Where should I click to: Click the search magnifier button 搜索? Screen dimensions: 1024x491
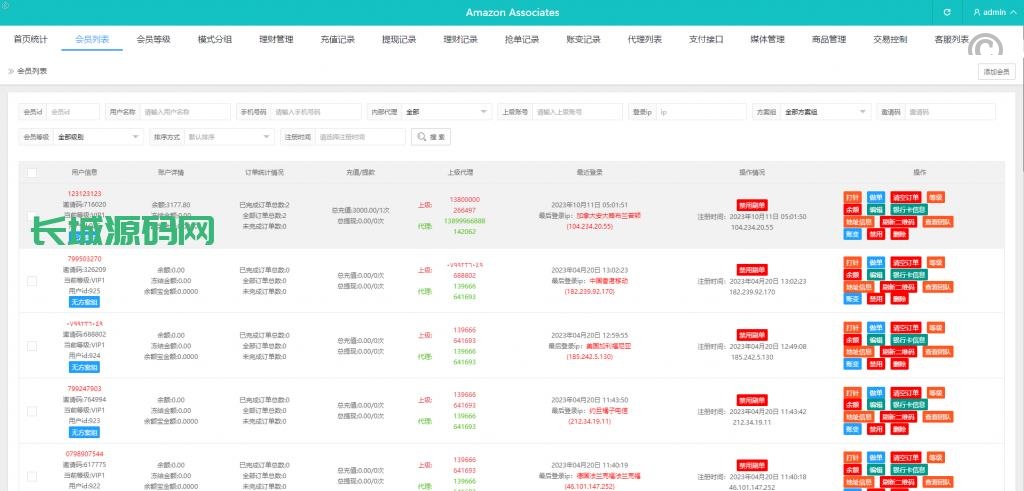pos(431,136)
